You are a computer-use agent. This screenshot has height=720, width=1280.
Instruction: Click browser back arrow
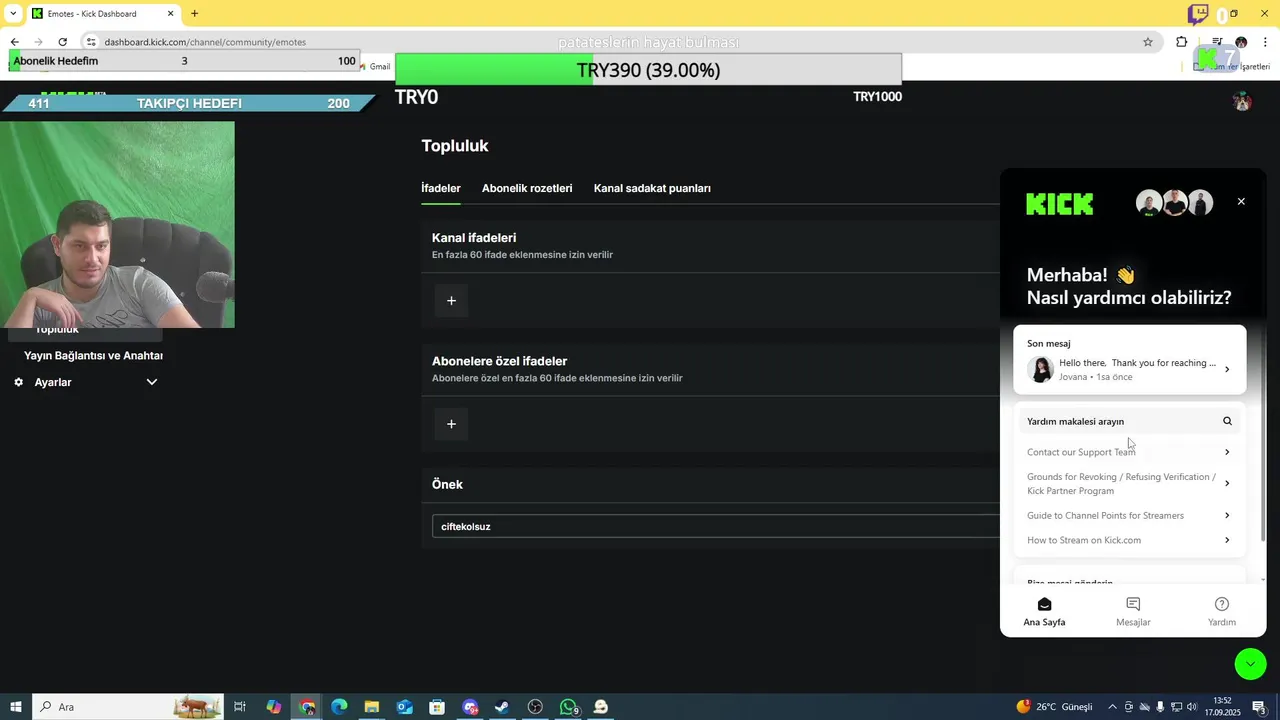coord(14,42)
